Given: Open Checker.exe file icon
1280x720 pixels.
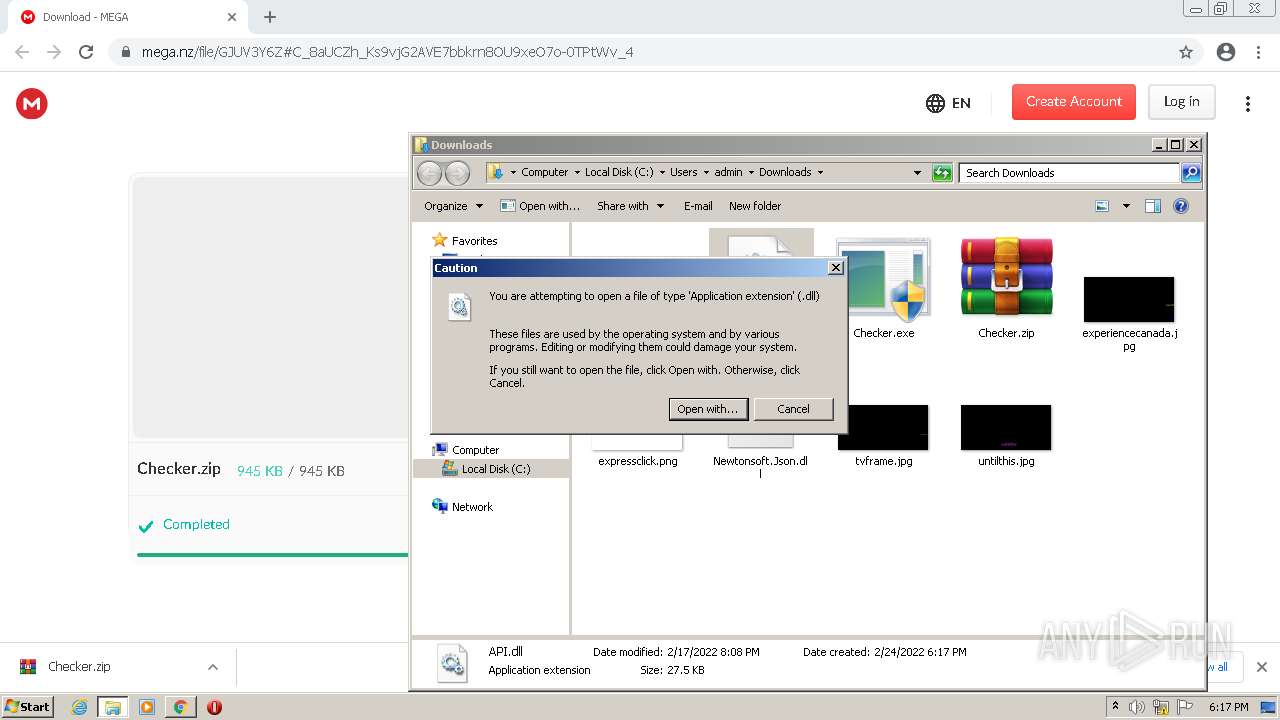Looking at the screenshot, I should click(883, 280).
